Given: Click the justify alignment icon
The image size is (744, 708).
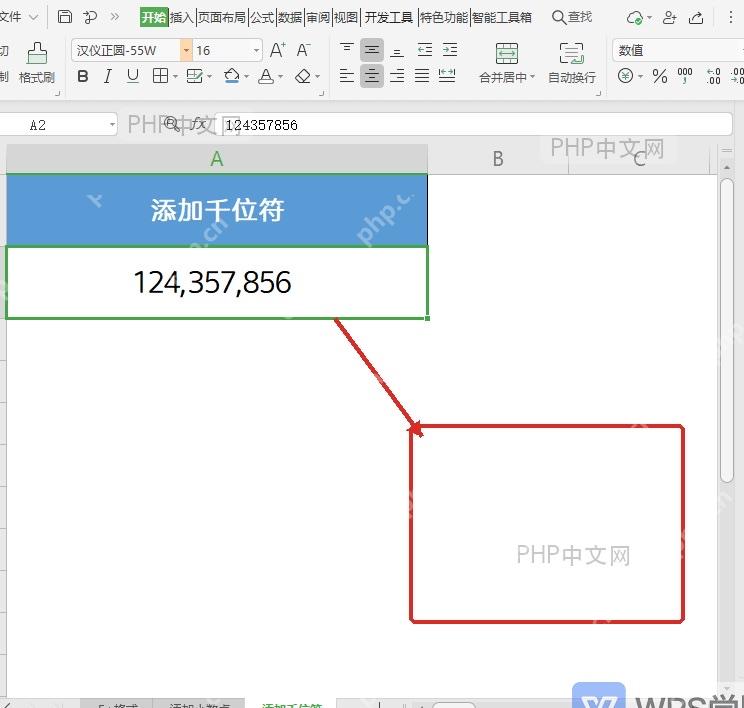Looking at the screenshot, I should (422, 76).
